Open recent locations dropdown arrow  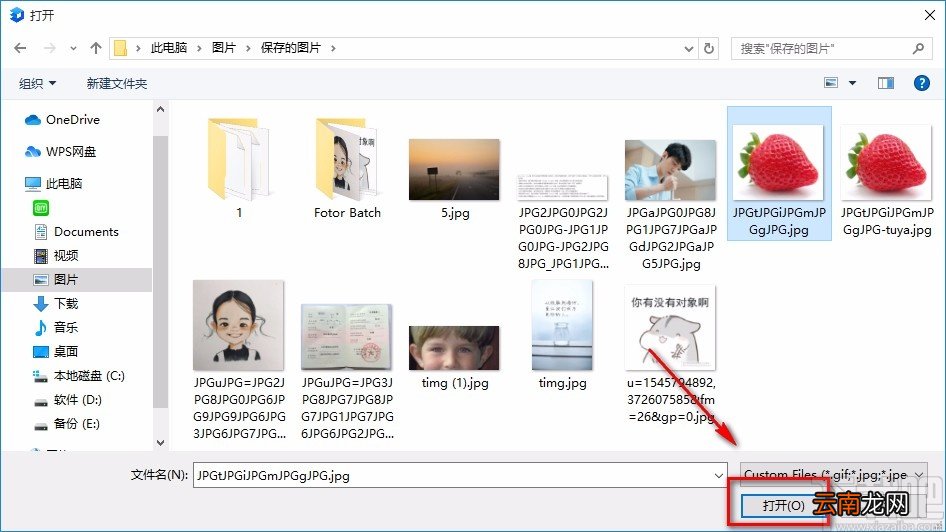[73, 49]
